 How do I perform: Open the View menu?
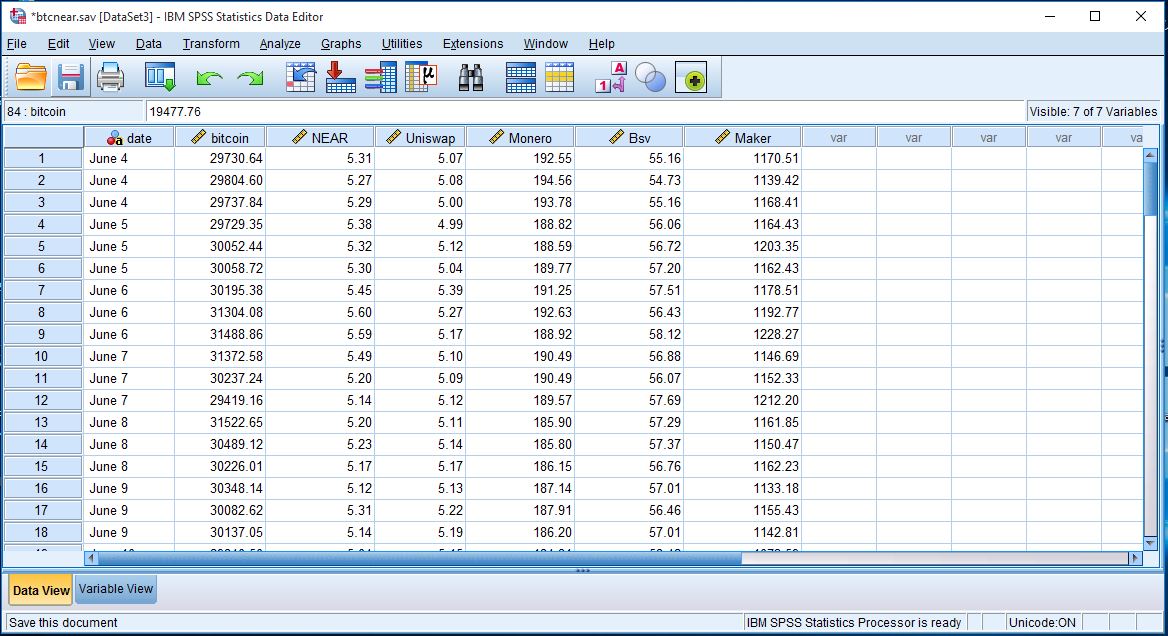point(101,44)
